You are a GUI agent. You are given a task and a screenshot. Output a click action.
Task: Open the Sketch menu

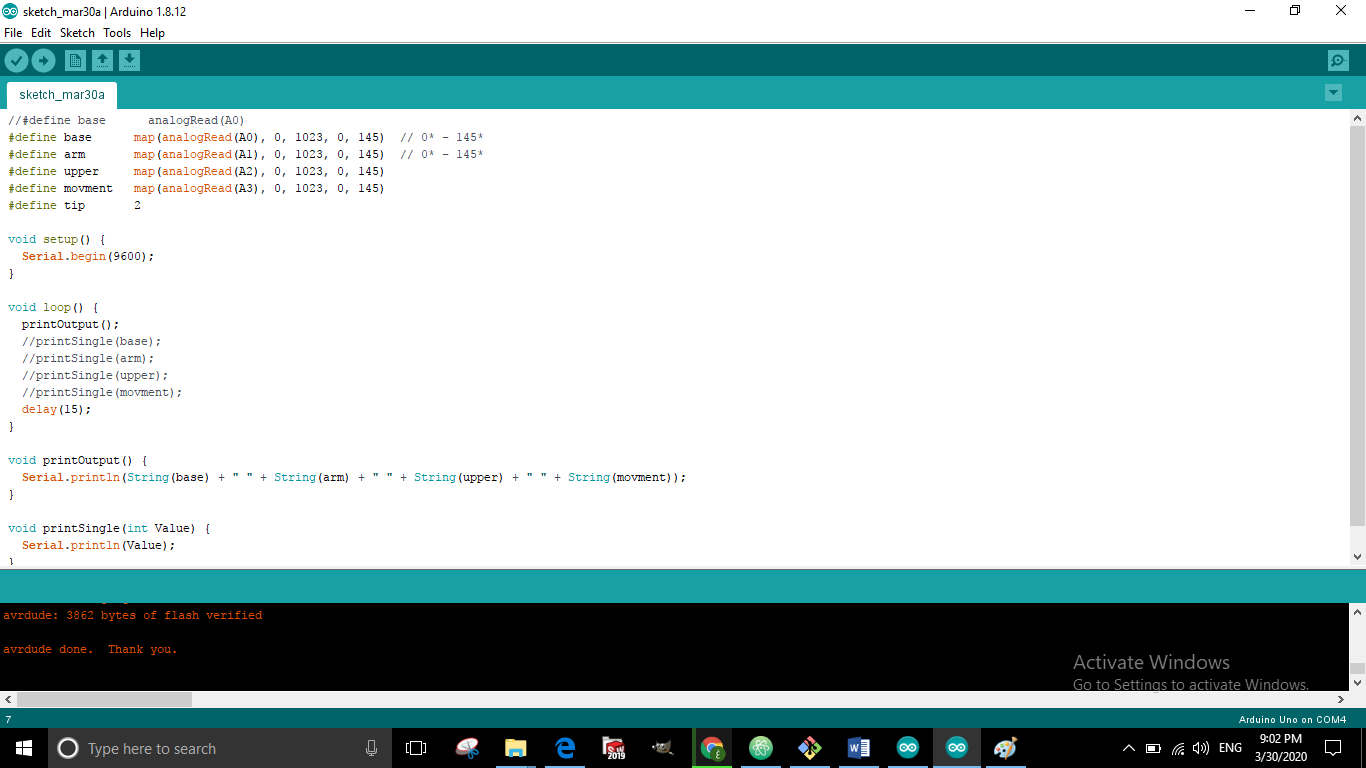(x=77, y=33)
